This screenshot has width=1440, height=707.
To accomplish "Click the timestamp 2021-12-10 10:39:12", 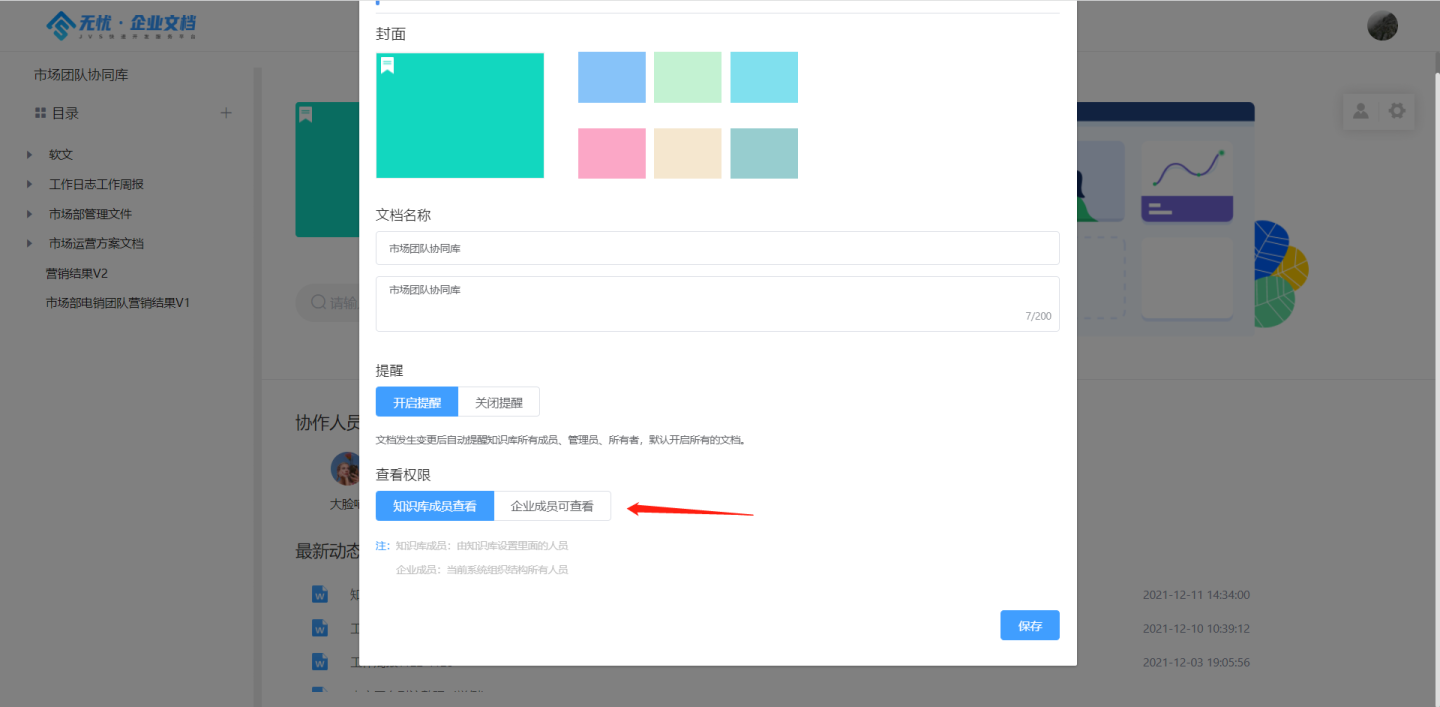I will coord(1196,629).
